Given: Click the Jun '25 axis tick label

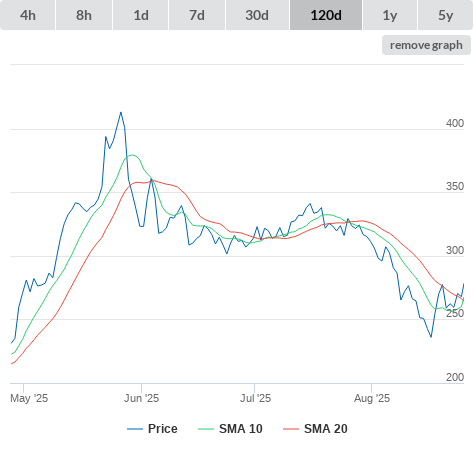Looking at the screenshot, I should point(141,398).
